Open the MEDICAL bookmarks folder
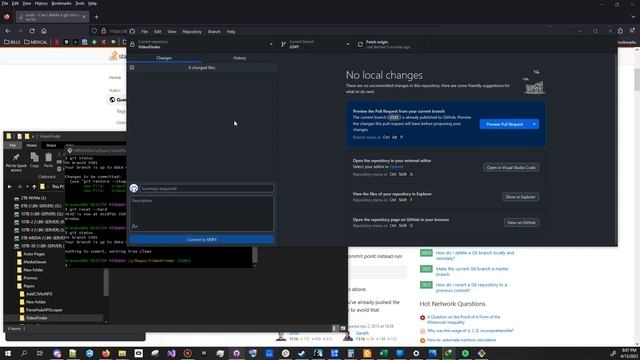Viewport: 640px width, 360px height. pyautogui.click(x=36, y=42)
